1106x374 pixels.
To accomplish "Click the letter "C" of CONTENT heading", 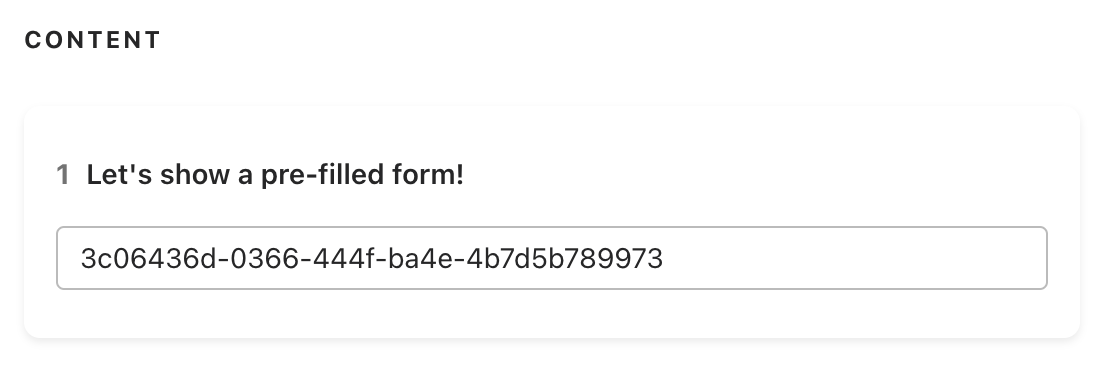I will [32, 40].
